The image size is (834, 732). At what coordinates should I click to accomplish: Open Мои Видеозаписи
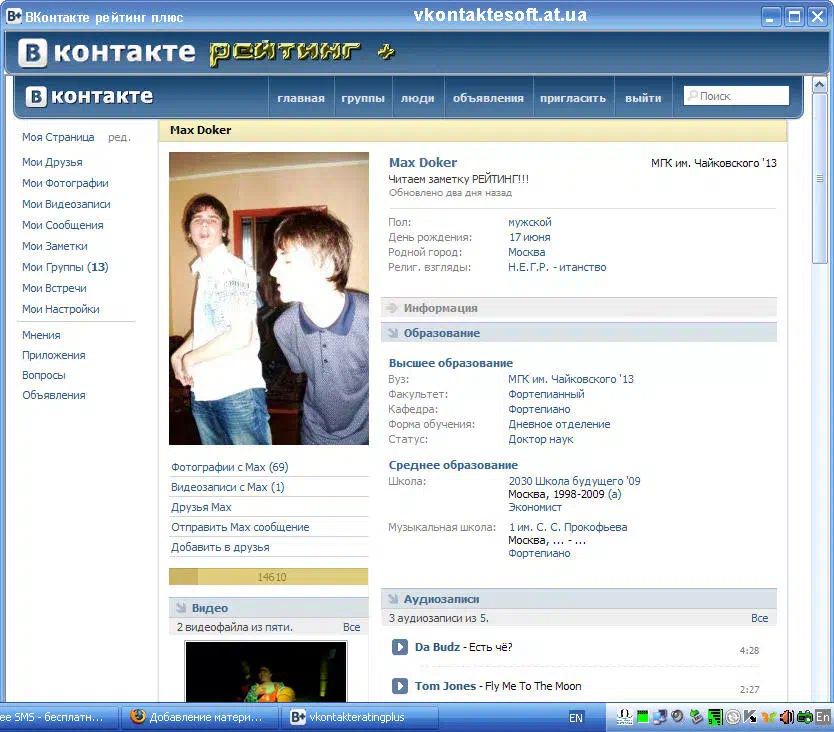66,204
